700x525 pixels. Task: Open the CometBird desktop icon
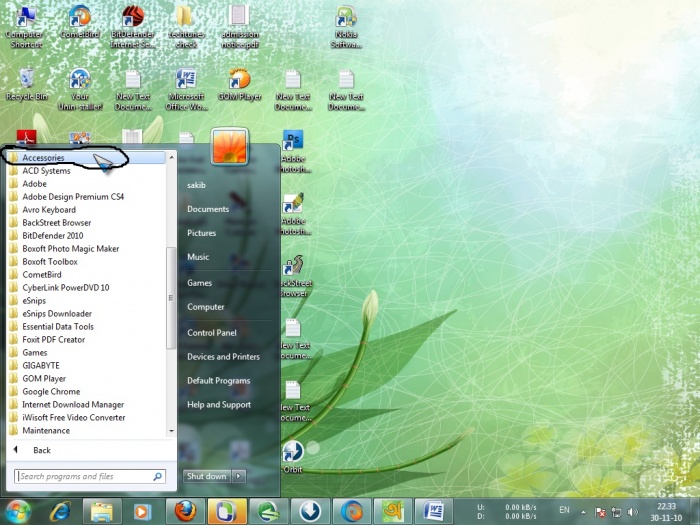click(x=79, y=22)
